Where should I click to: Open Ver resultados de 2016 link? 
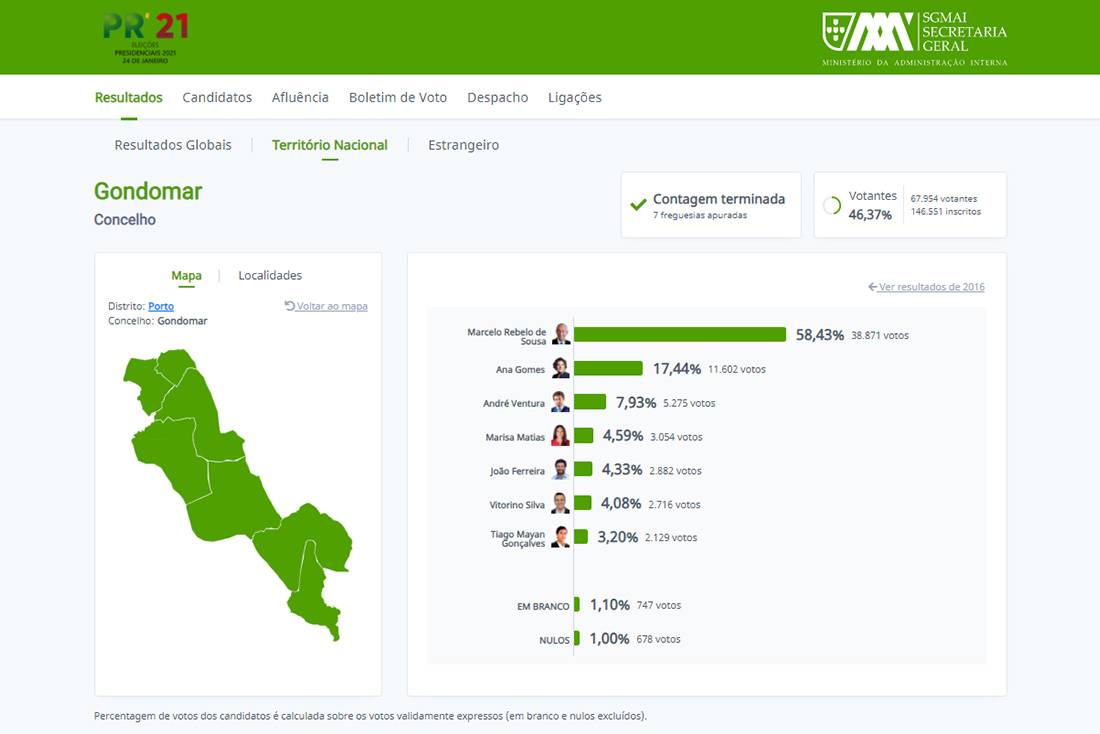926,287
